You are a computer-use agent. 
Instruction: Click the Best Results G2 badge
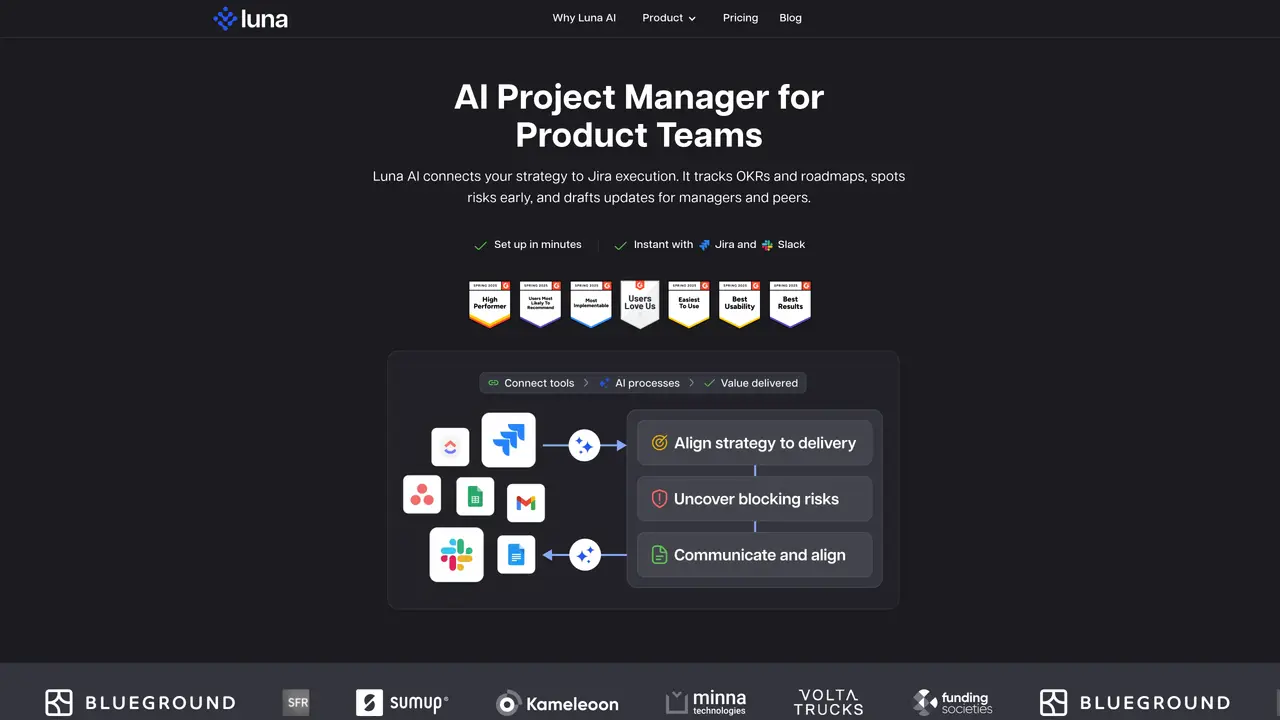(x=790, y=304)
